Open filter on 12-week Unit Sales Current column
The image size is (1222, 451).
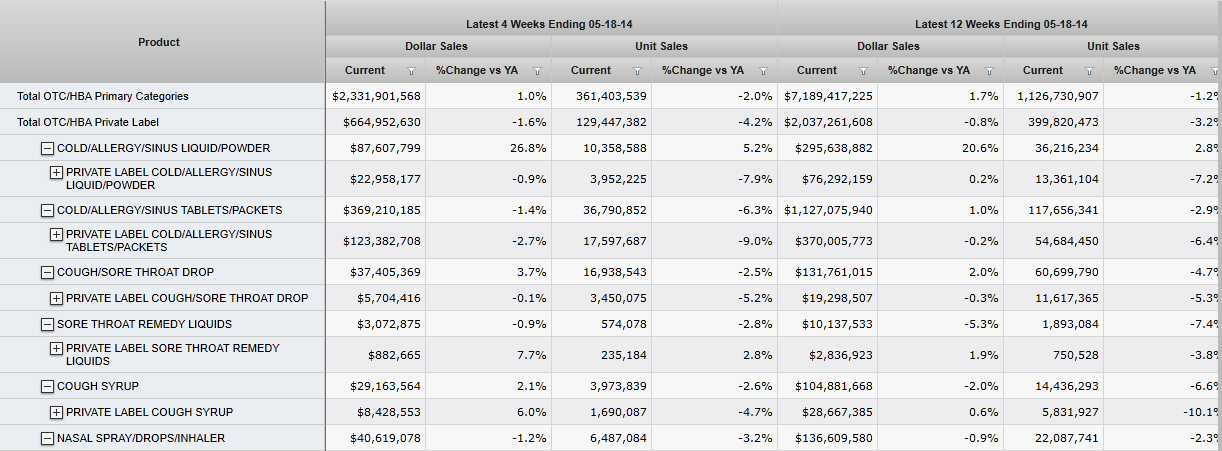tap(1089, 71)
